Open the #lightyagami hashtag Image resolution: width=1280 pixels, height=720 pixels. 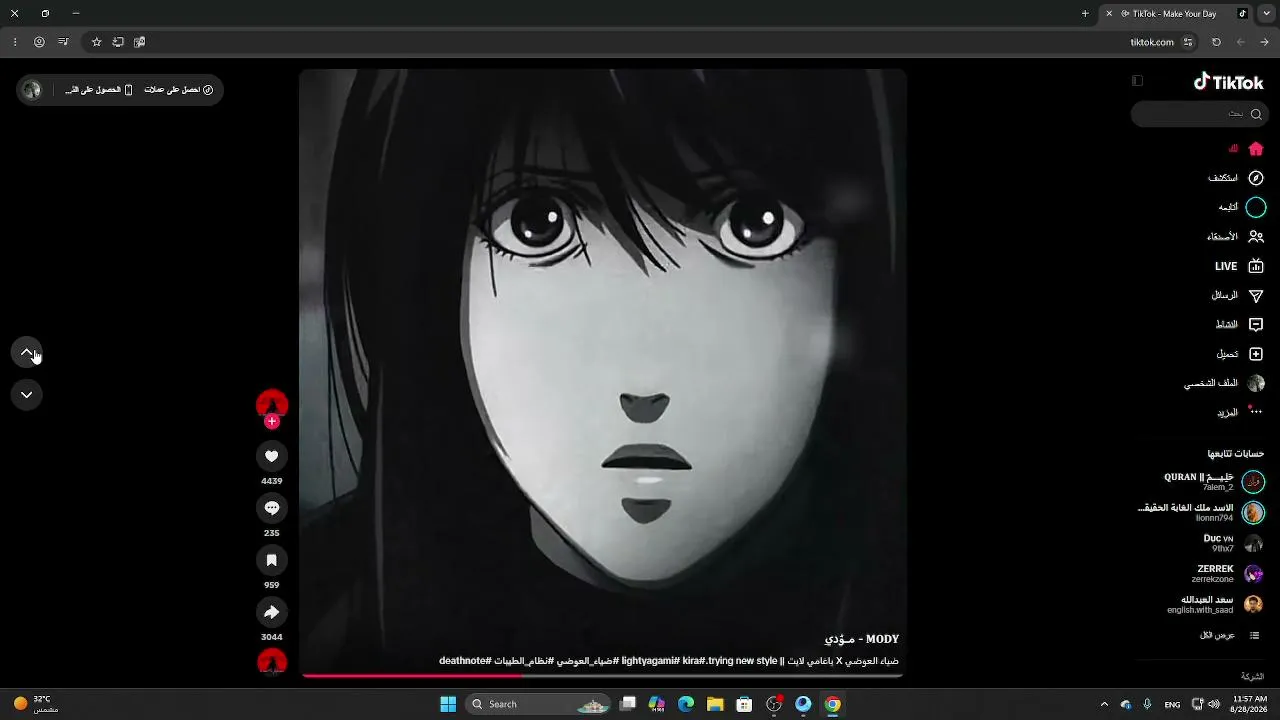pos(650,661)
